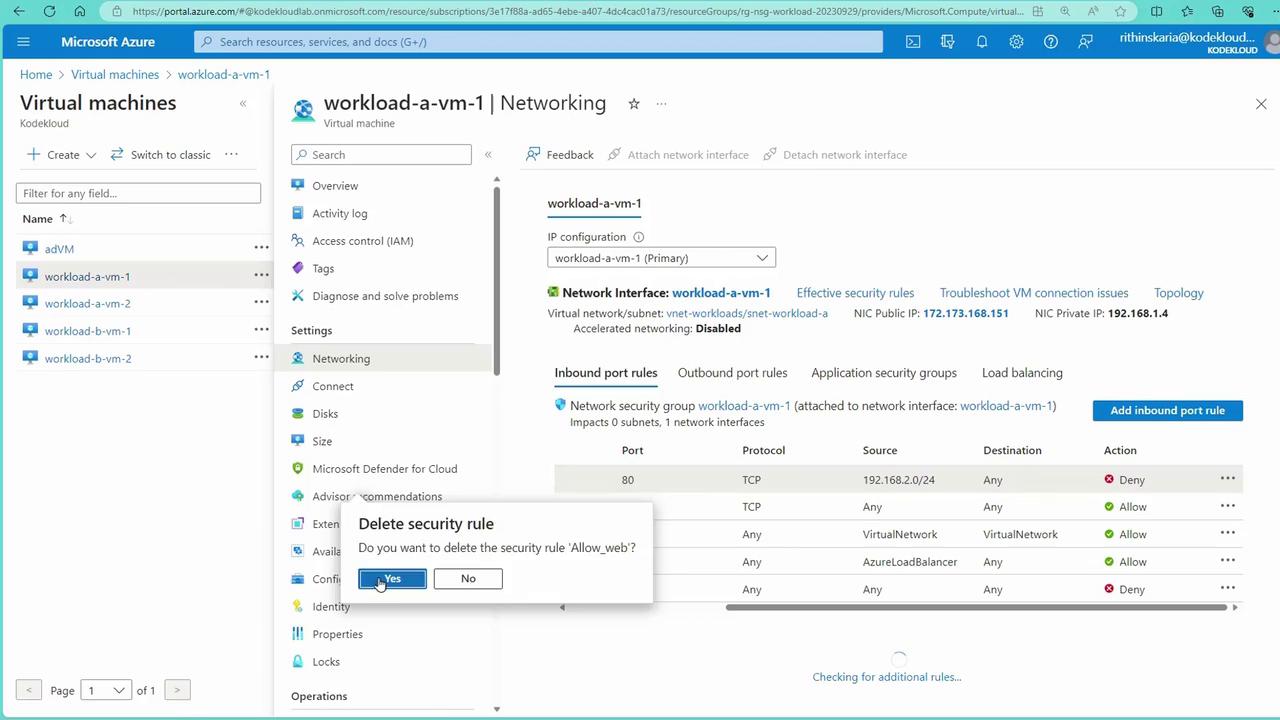Click NIC Public IP 172.173.168.151
The height and width of the screenshot is (720, 1280).
[x=965, y=313]
